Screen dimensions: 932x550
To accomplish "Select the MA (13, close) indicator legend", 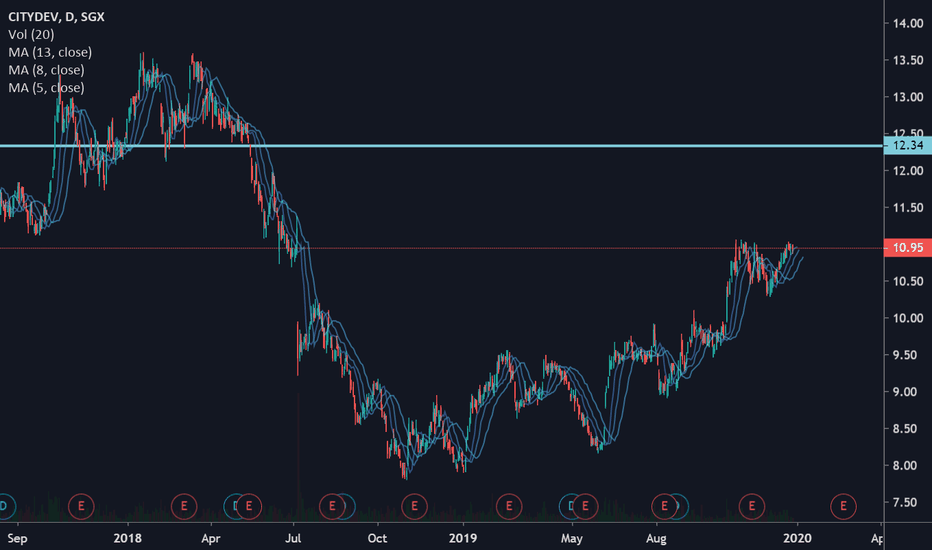I will pos(50,52).
